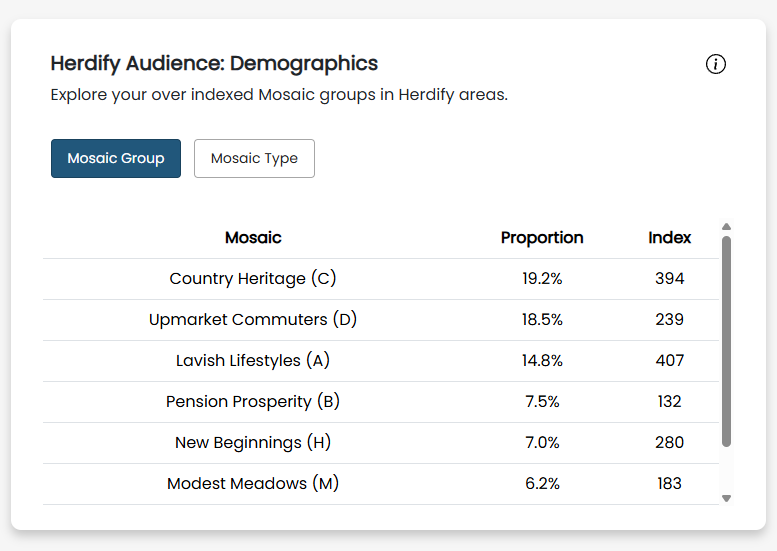Click the Herdify Audience: Demographics heading

[x=214, y=64]
